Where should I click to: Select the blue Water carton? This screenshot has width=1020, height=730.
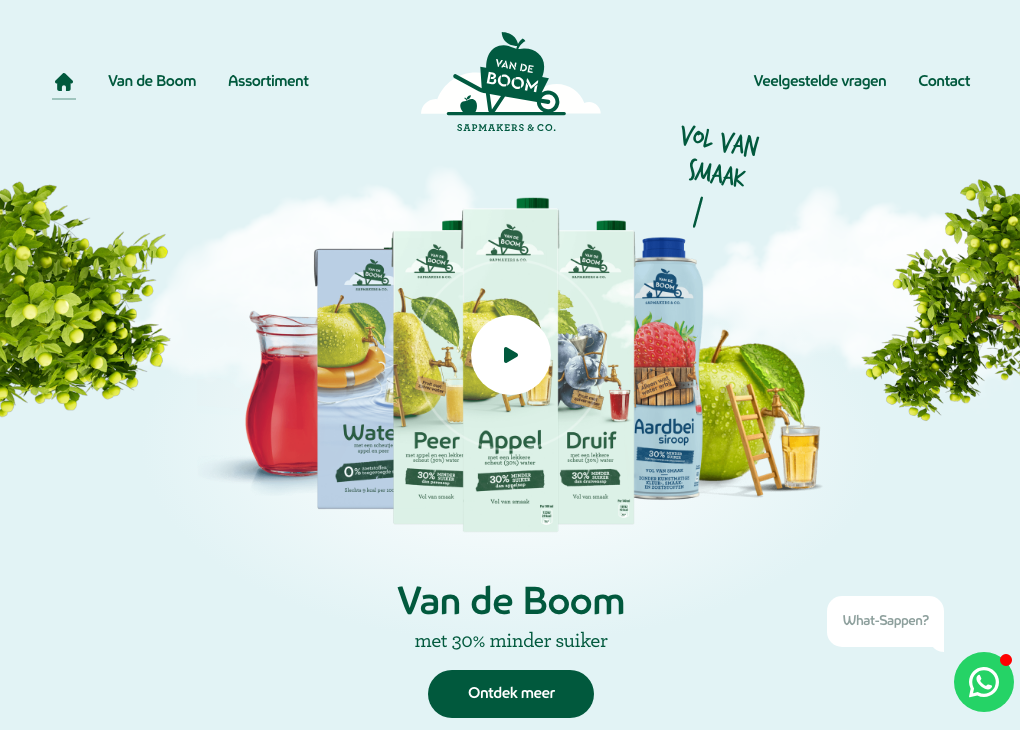355,379
